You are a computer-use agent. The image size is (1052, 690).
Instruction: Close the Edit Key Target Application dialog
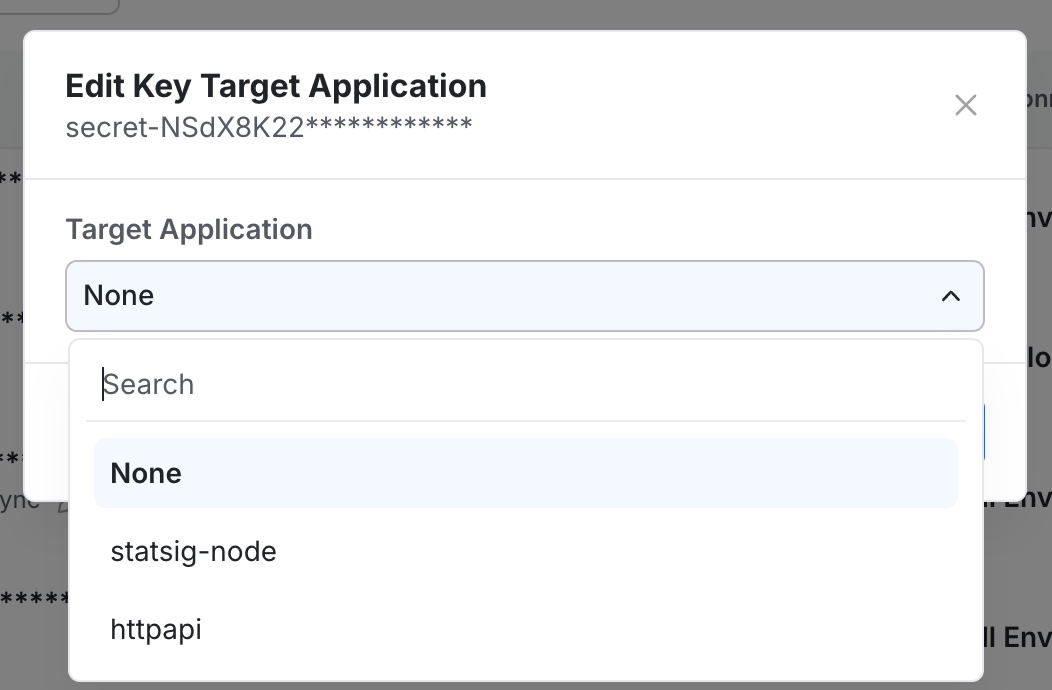pyautogui.click(x=965, y=105)
